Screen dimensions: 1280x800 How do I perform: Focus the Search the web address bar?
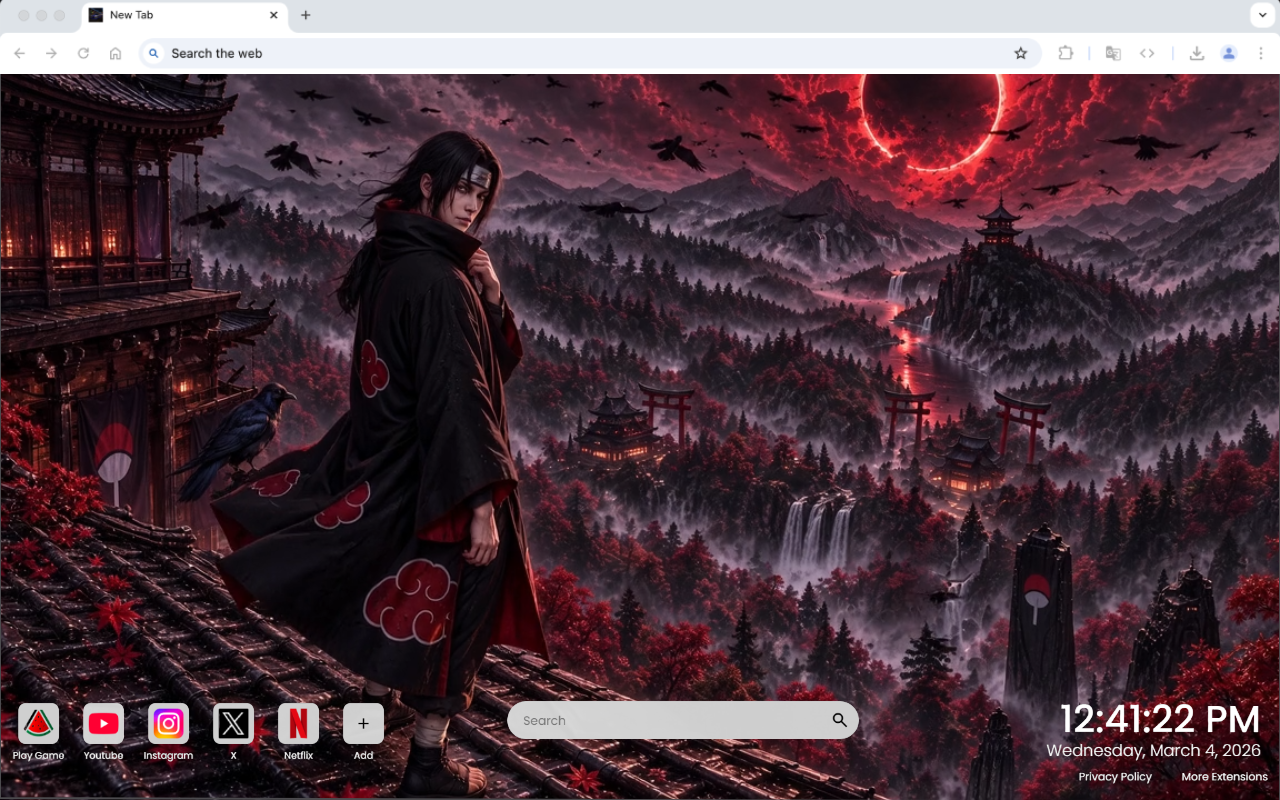pyautogui.click(x=590, y=53)
